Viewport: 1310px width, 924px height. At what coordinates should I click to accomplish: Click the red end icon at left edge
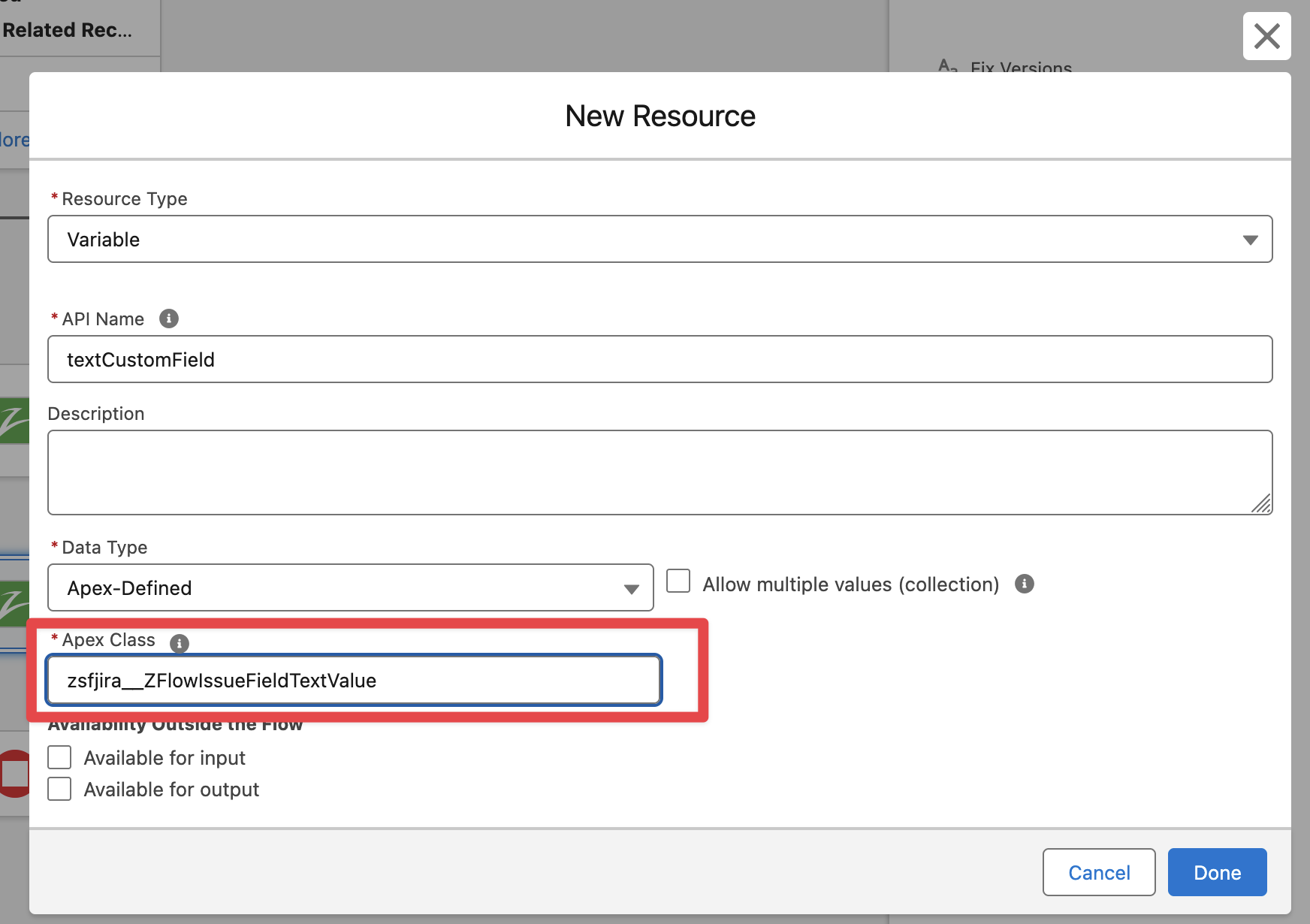click(x=14, y=773)
